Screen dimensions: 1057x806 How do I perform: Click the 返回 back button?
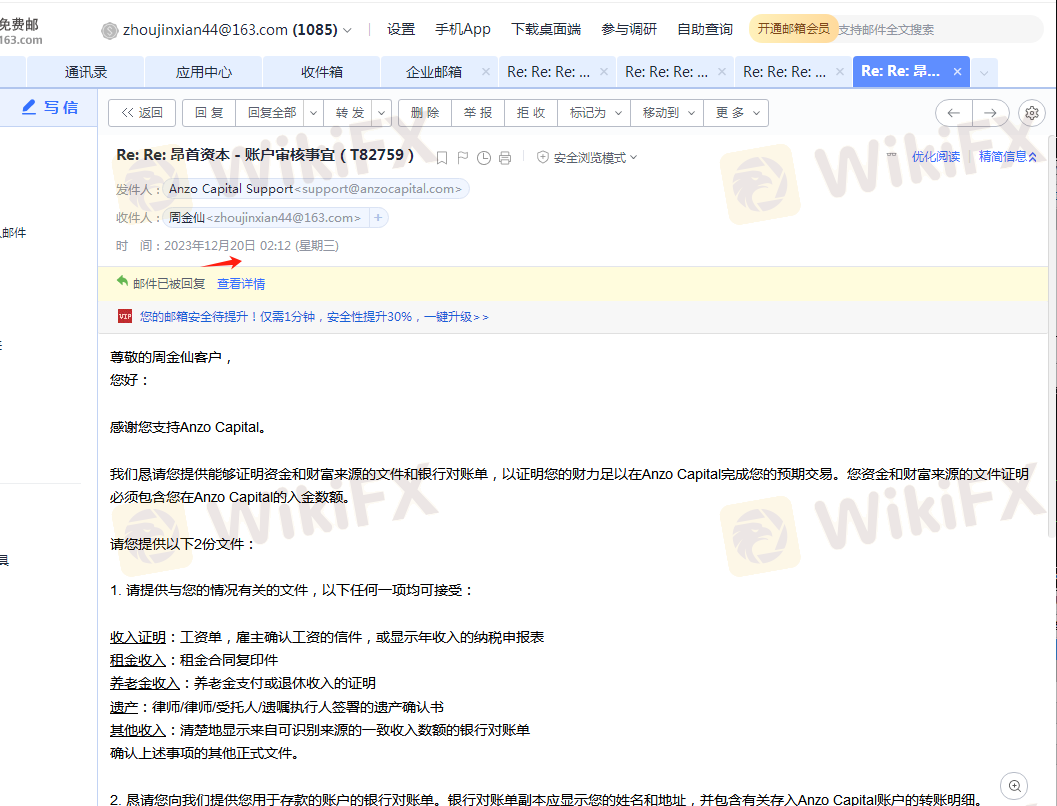pos(142,113)
